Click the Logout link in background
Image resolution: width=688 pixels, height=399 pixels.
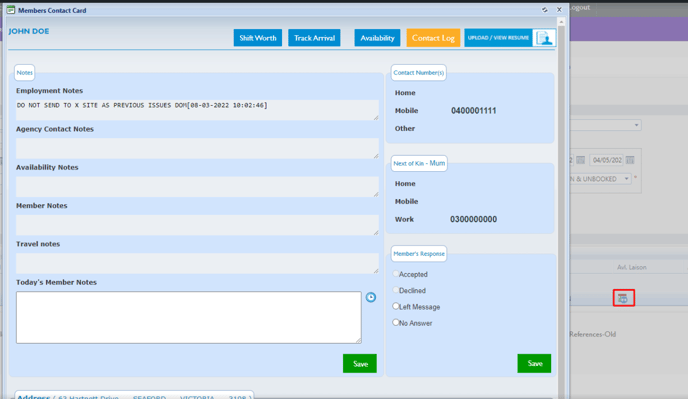[x=580, y=7]
